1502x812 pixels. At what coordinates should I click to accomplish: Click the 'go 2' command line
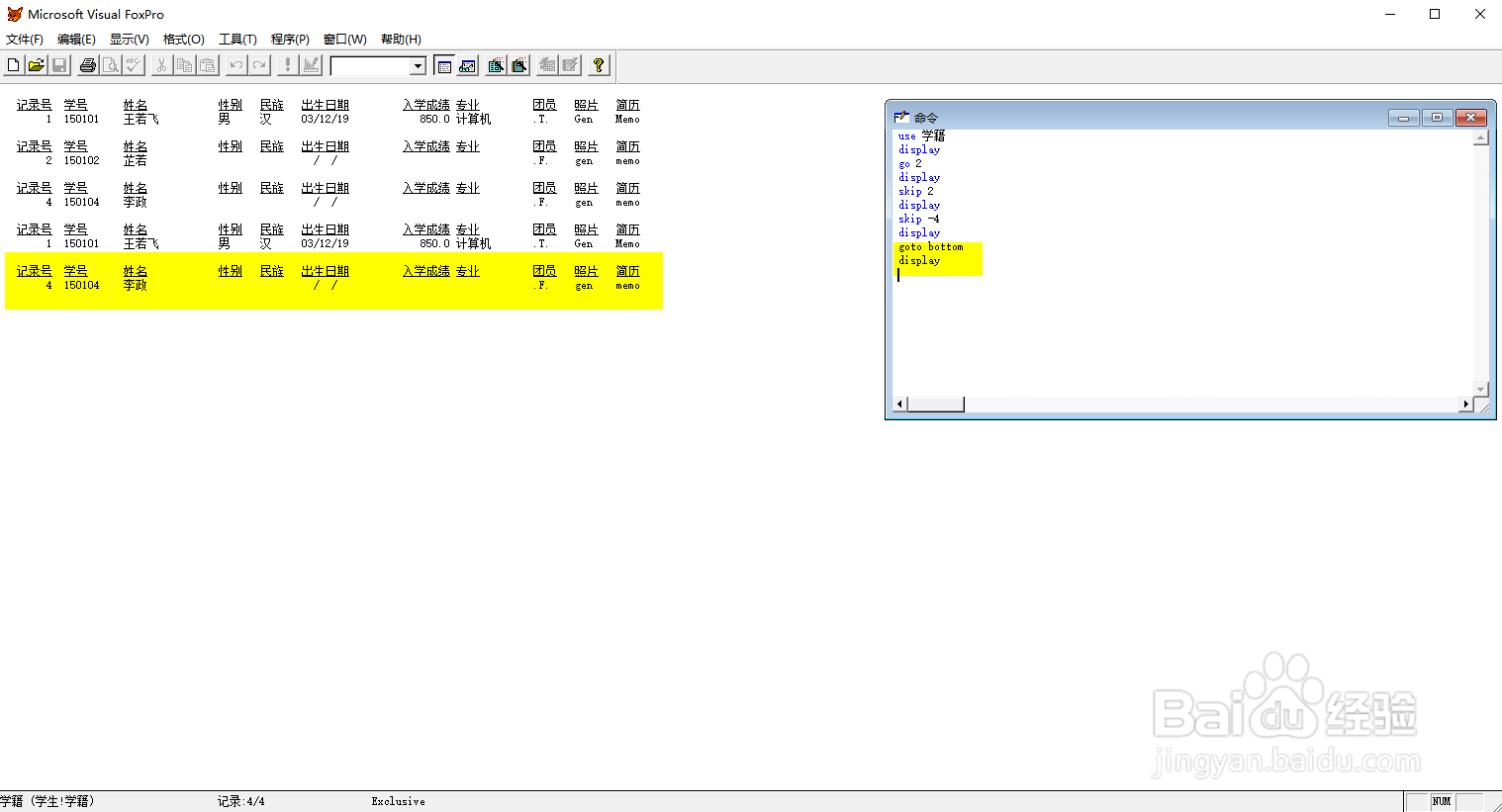909,164
